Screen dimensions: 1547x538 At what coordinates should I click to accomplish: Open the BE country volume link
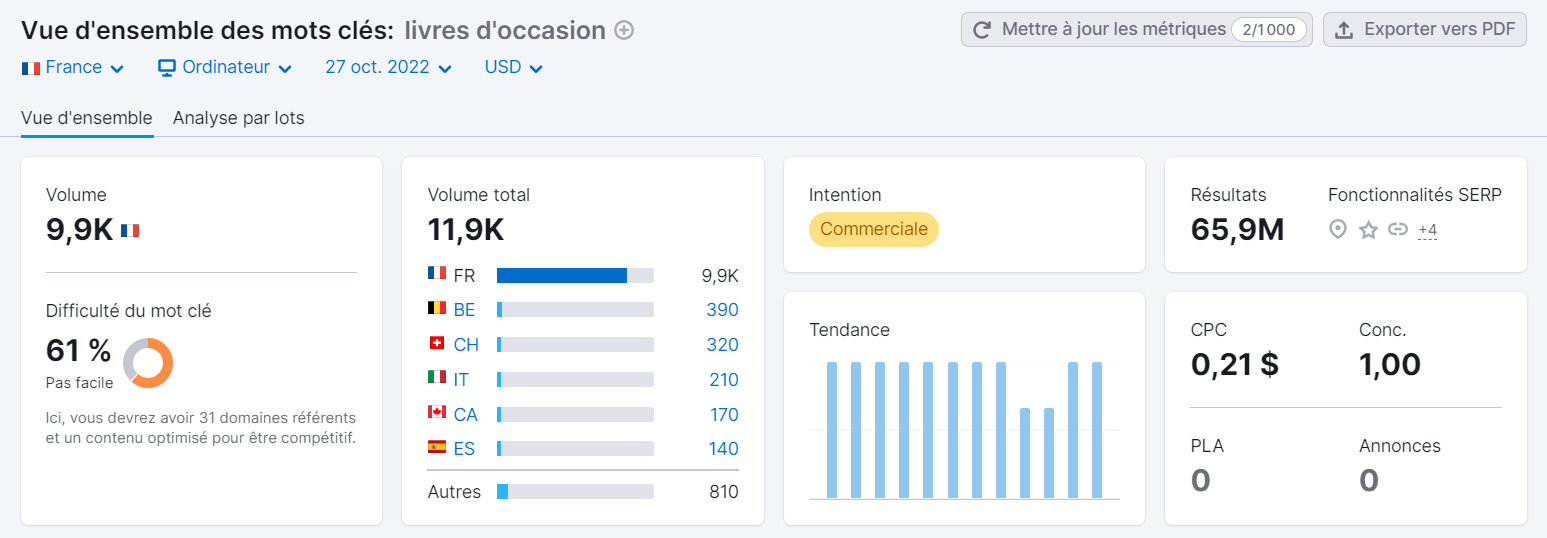point(464,310)
